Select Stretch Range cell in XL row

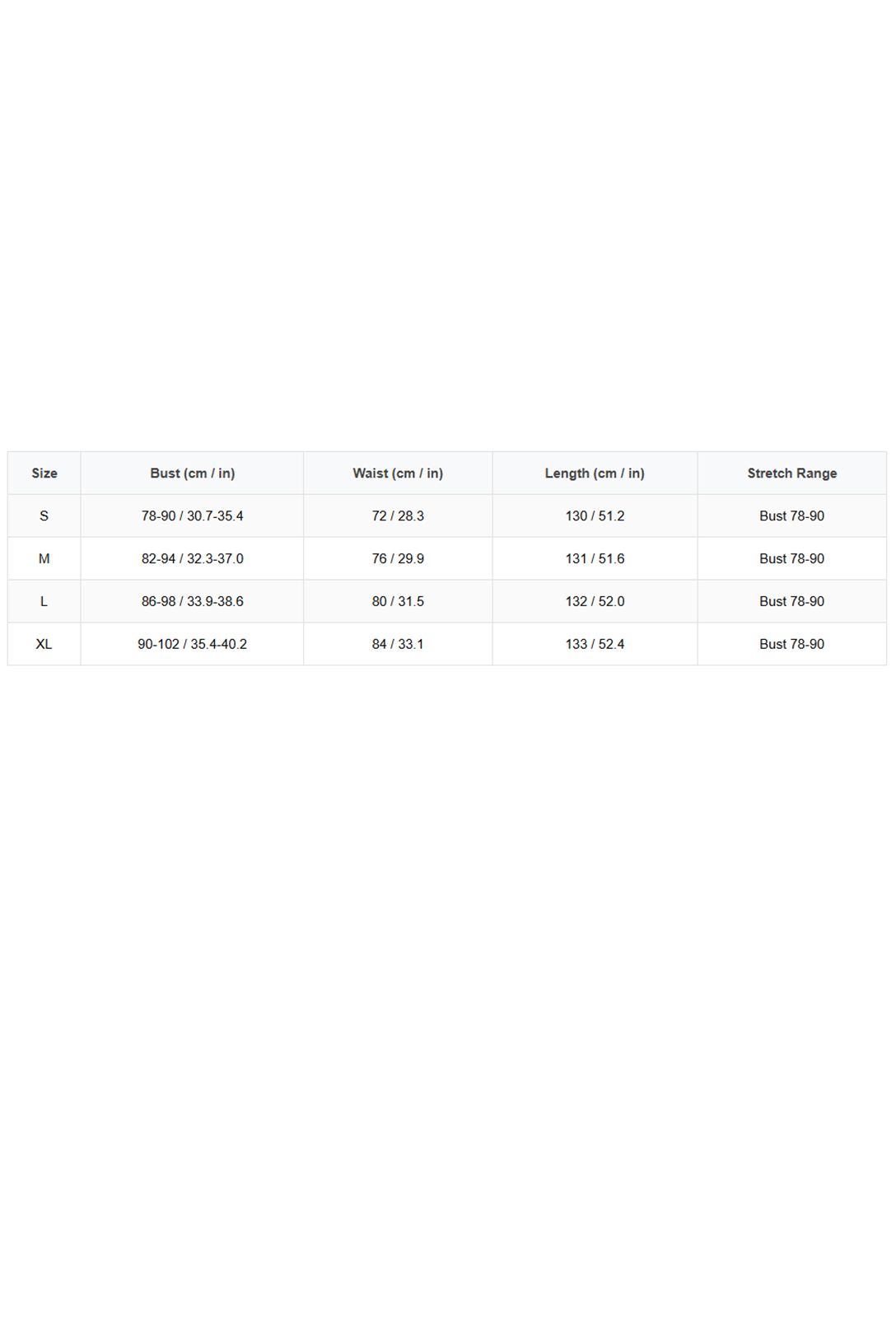(x=791, y=644)
